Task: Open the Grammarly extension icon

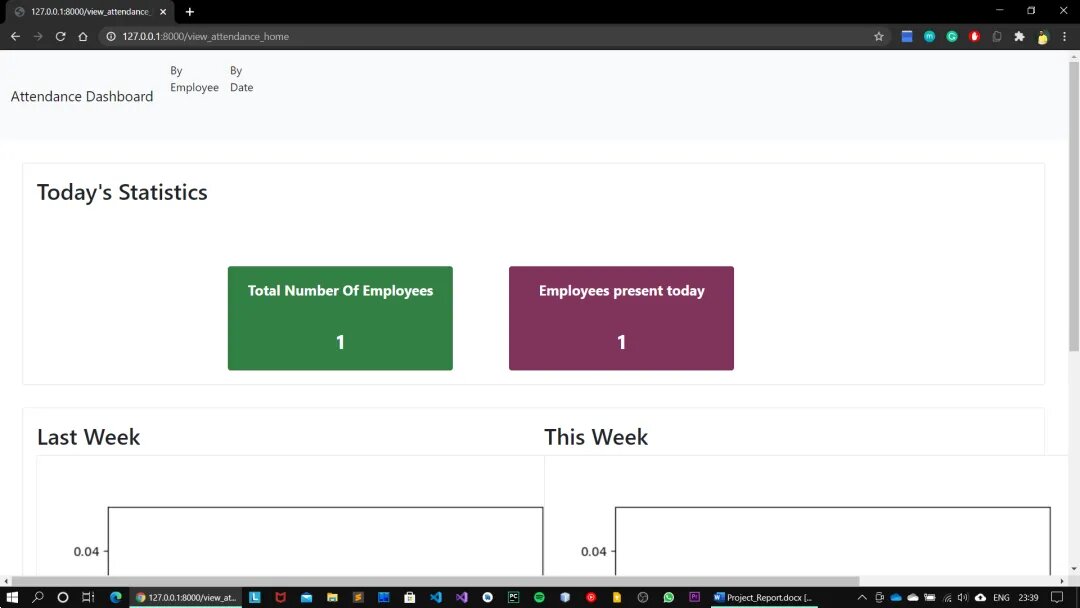Action: 952,36
